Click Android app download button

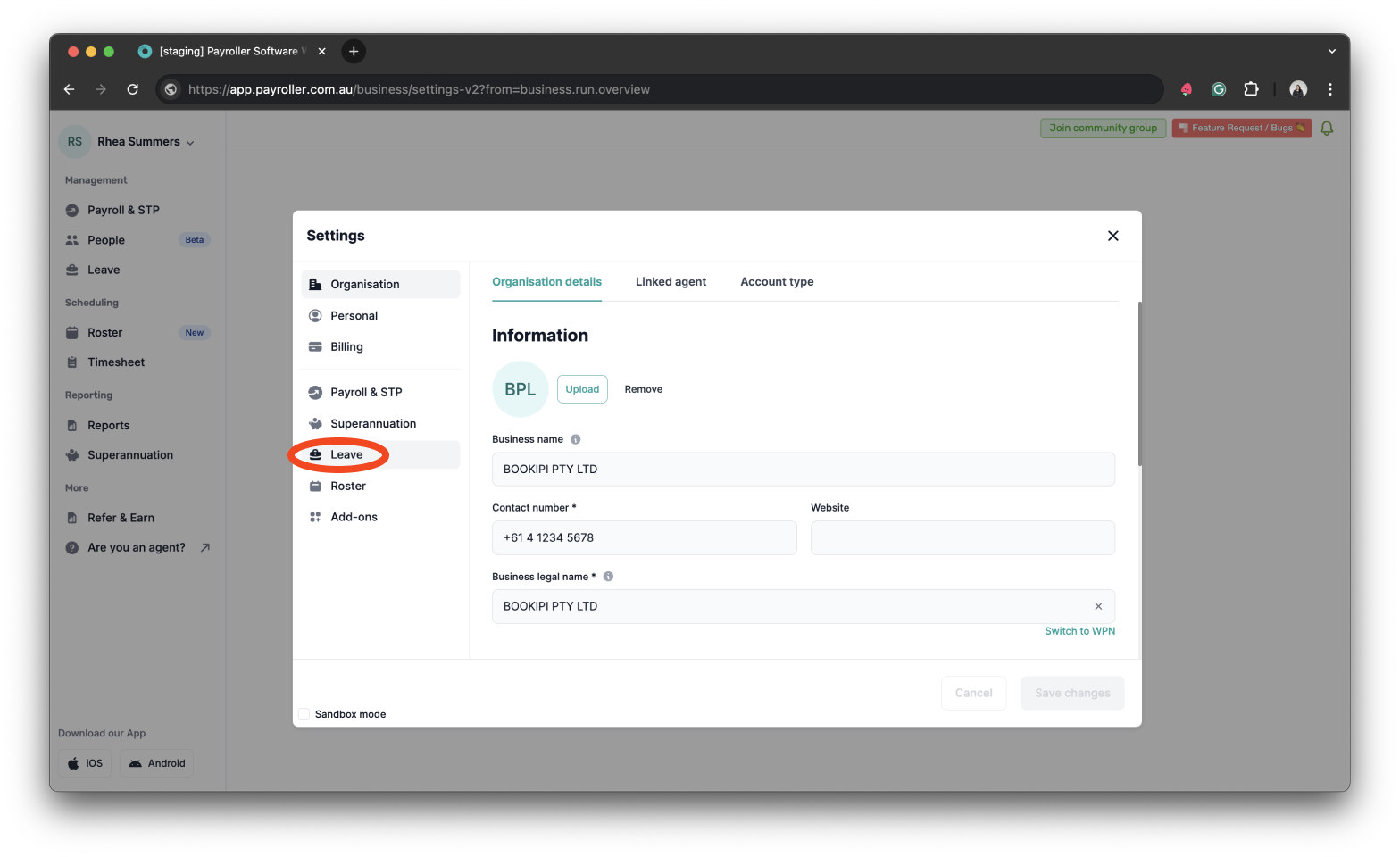click(156, 763)
